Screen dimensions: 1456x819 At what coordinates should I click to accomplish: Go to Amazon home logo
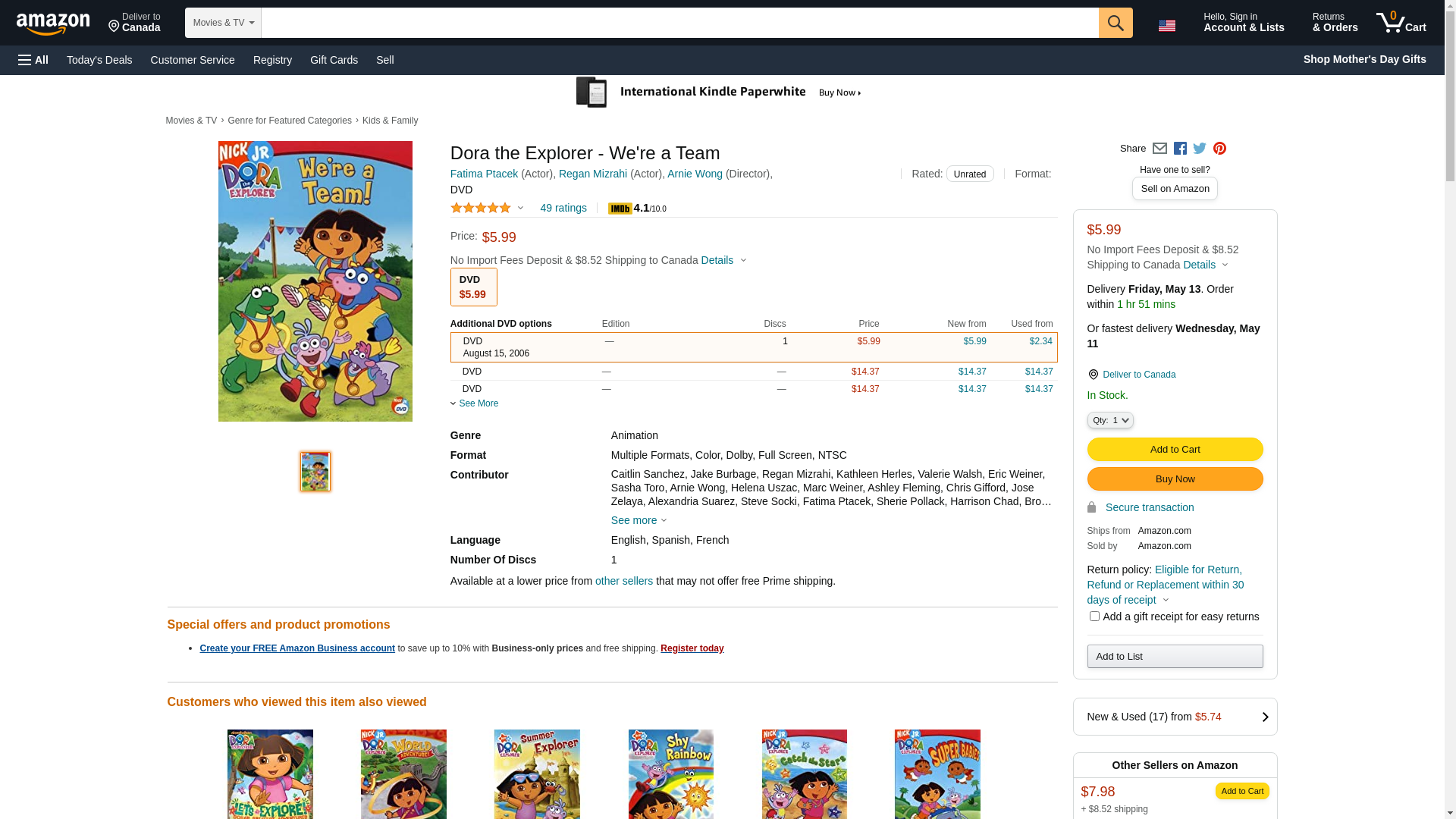tap(53, 24)
